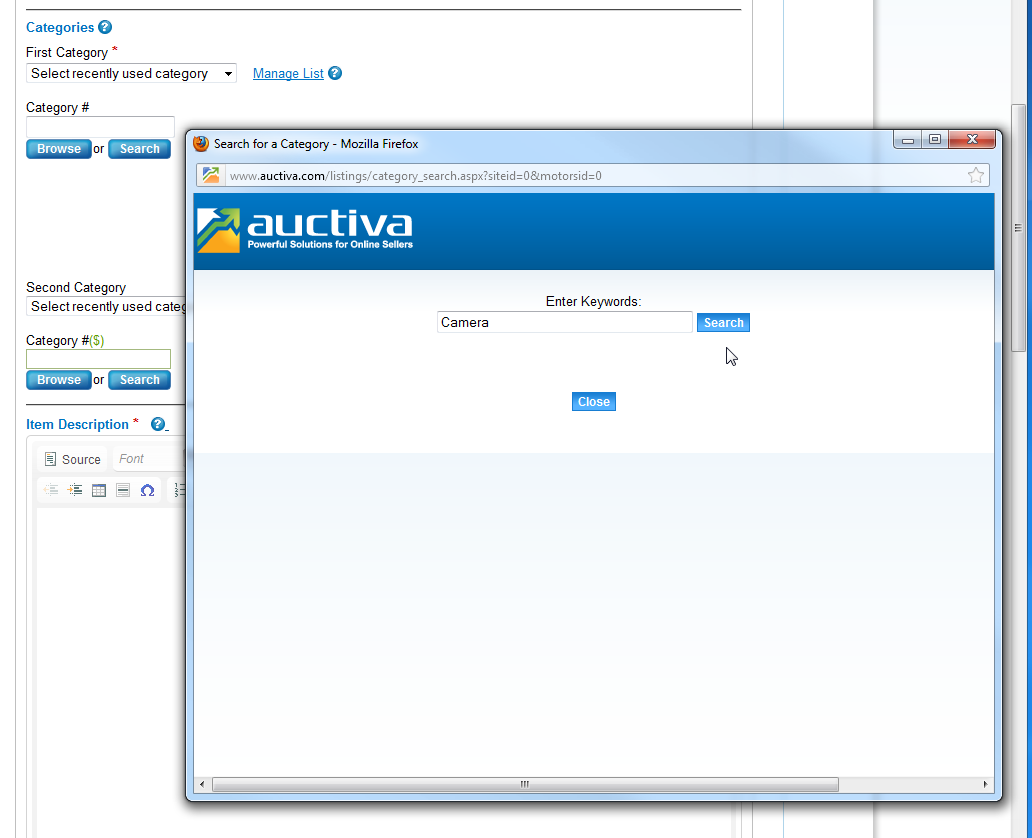Image resolution: width=1032 pixels, height=838 pixels.
Task: Maximize the Search for a Category window
Action: pos(935,140)
